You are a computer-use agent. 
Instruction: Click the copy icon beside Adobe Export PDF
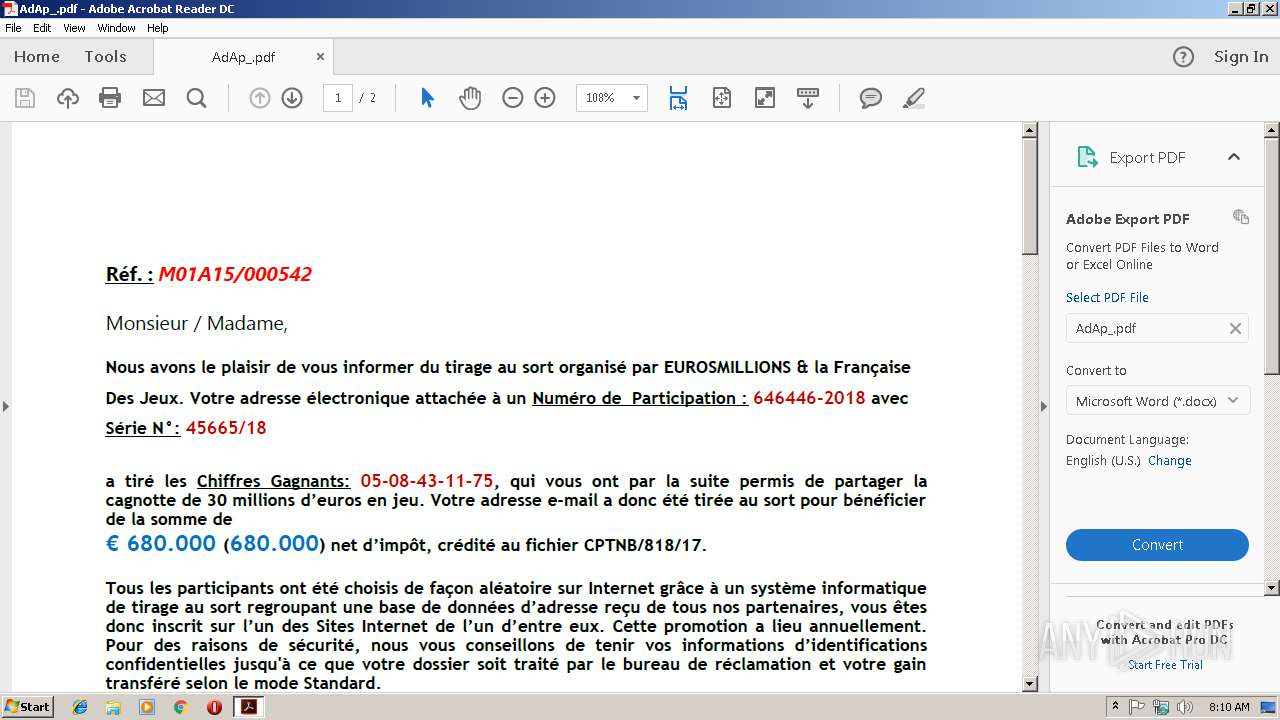(1241, 217)
